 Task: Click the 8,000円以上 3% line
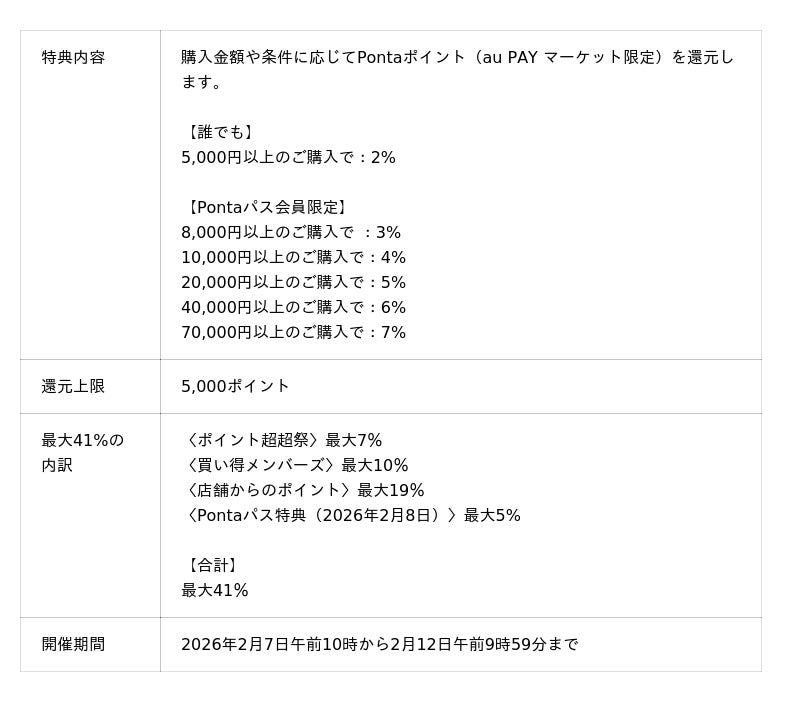[x=290, y=232]
